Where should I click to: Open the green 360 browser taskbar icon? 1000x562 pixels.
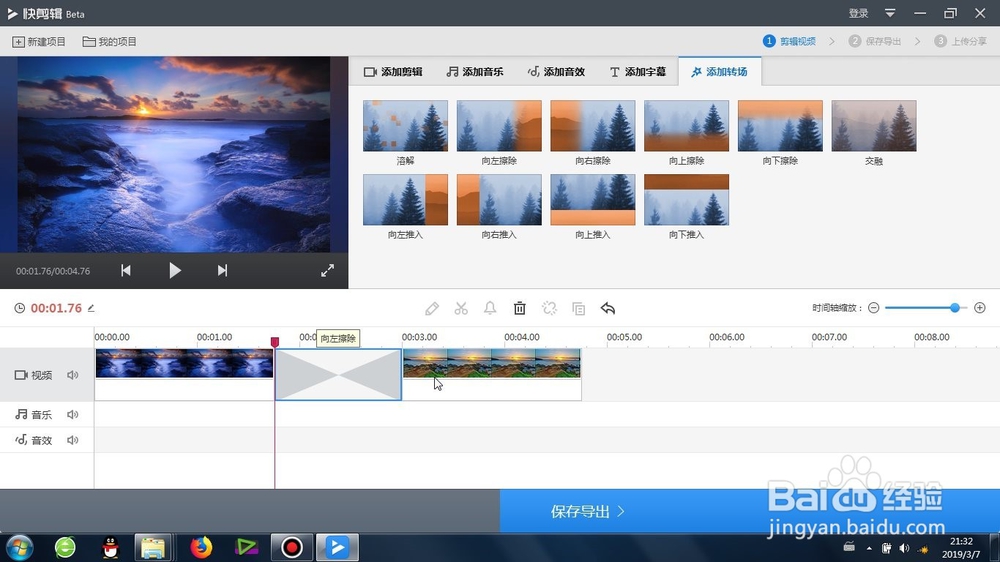(65, 547)
